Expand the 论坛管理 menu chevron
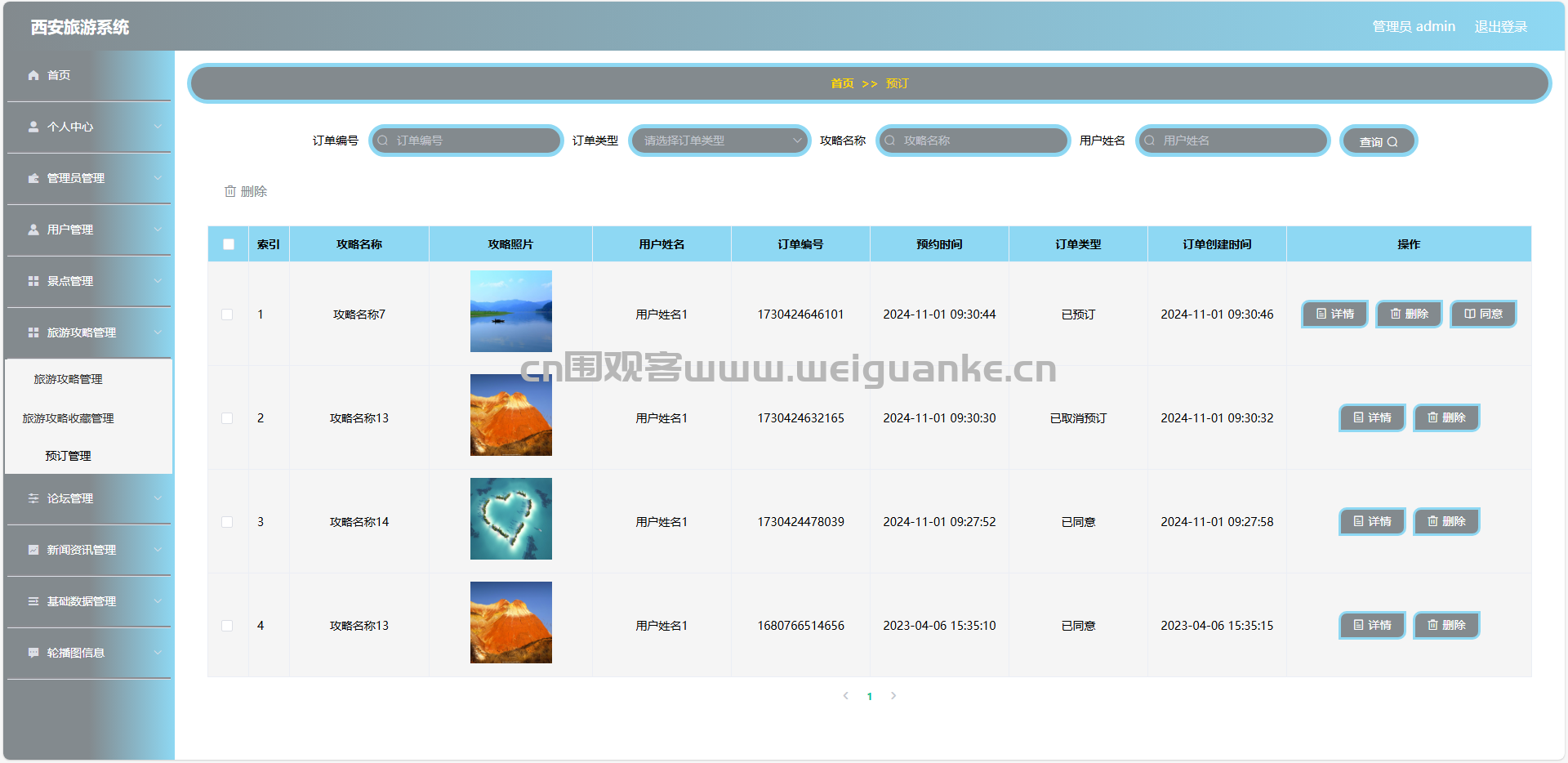The width and height of the screenshot is (1568, 763). 158,498
